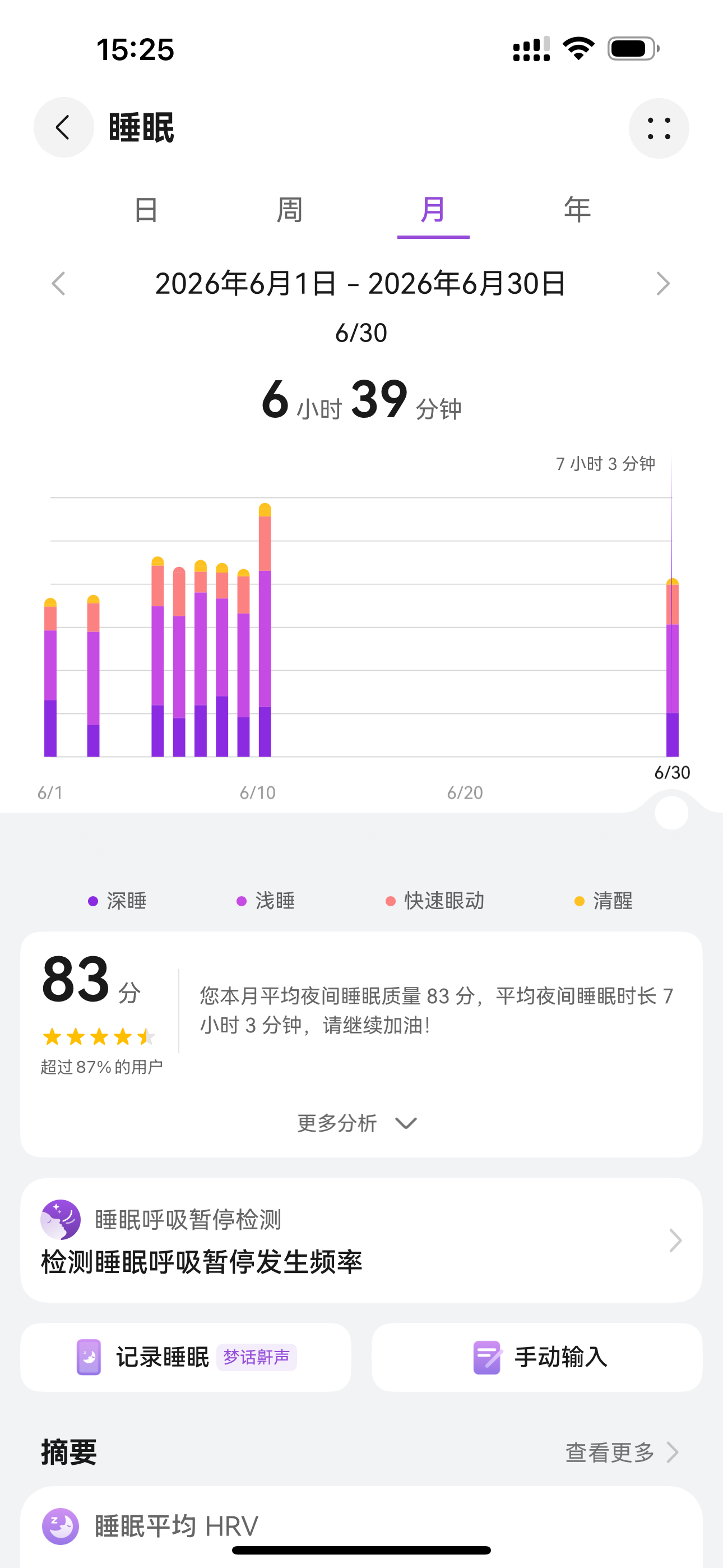The image size is (723, 1568).
Task: Open the 睡眠平均 HRV card
Action: 361,1527
